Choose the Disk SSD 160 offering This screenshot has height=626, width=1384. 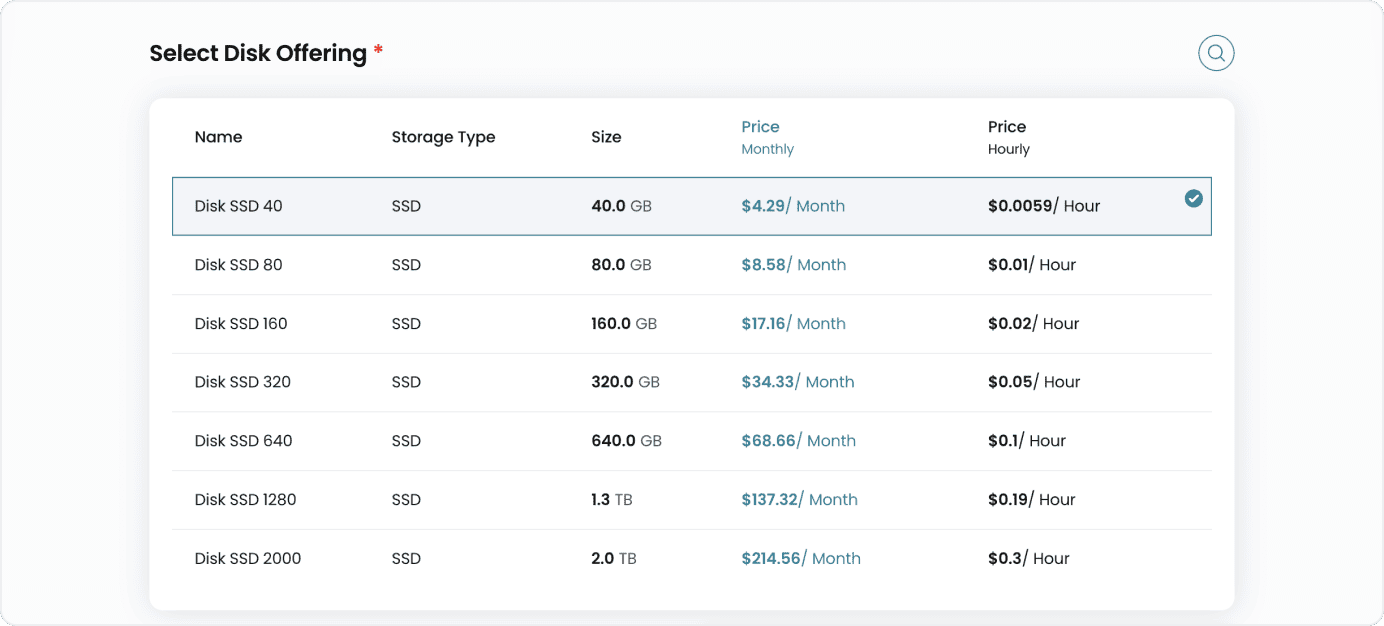click(240, 324)
